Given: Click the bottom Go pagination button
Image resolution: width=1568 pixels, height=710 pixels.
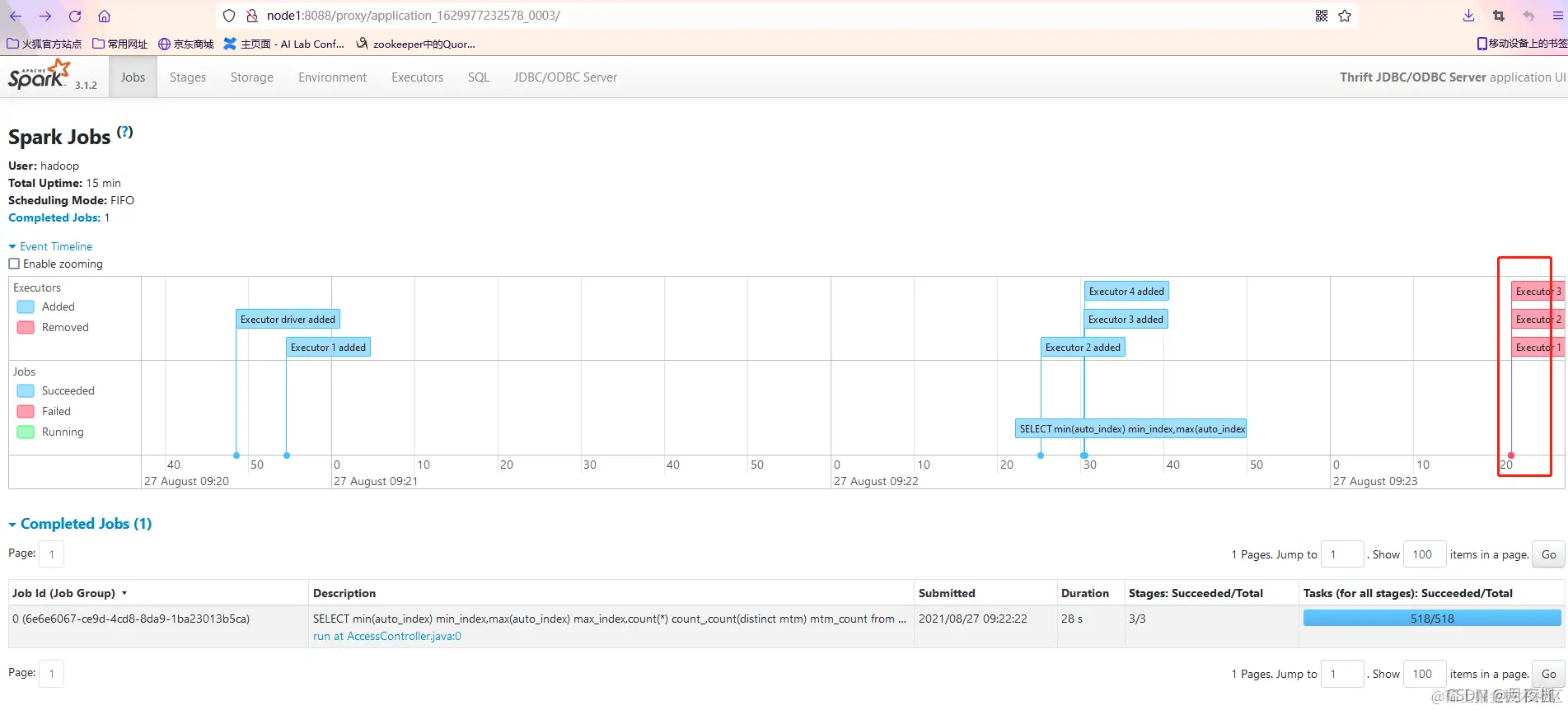Looking at the screenshot, I should pyautogui.click(x=1549, y=674).
